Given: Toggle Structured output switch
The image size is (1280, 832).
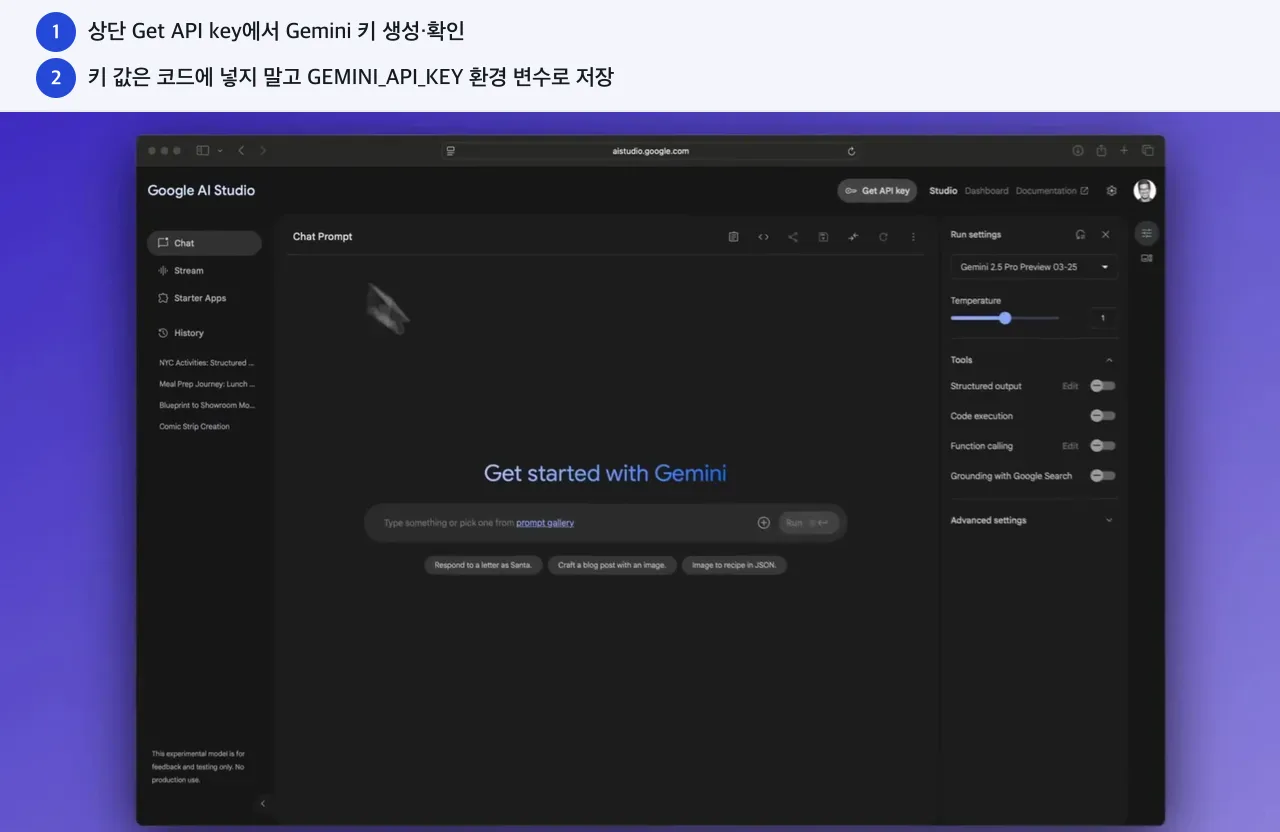Looking at the screenshot, I should tap(1103, 386).
